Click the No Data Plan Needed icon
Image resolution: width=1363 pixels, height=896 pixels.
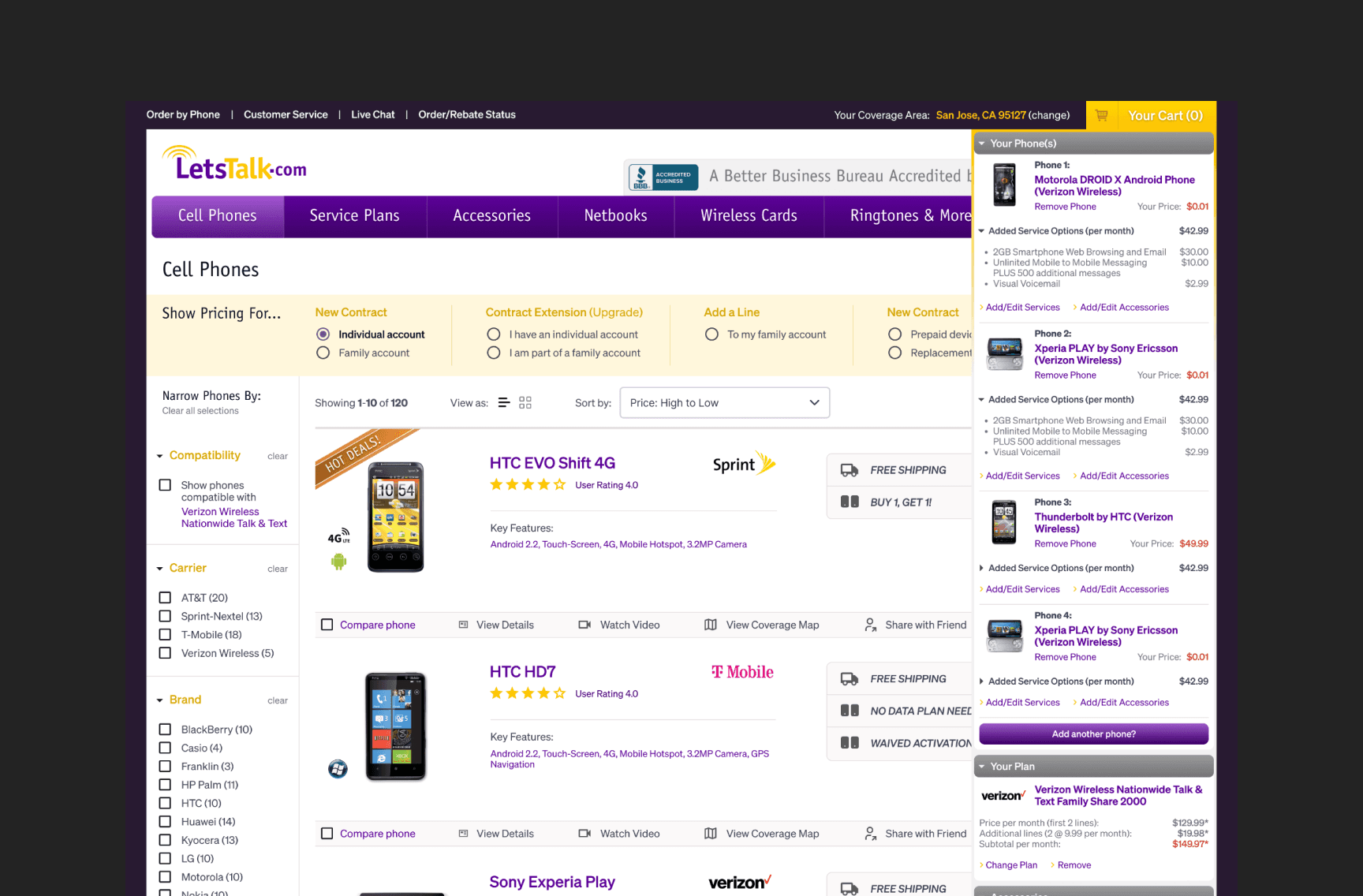[850, 711]
